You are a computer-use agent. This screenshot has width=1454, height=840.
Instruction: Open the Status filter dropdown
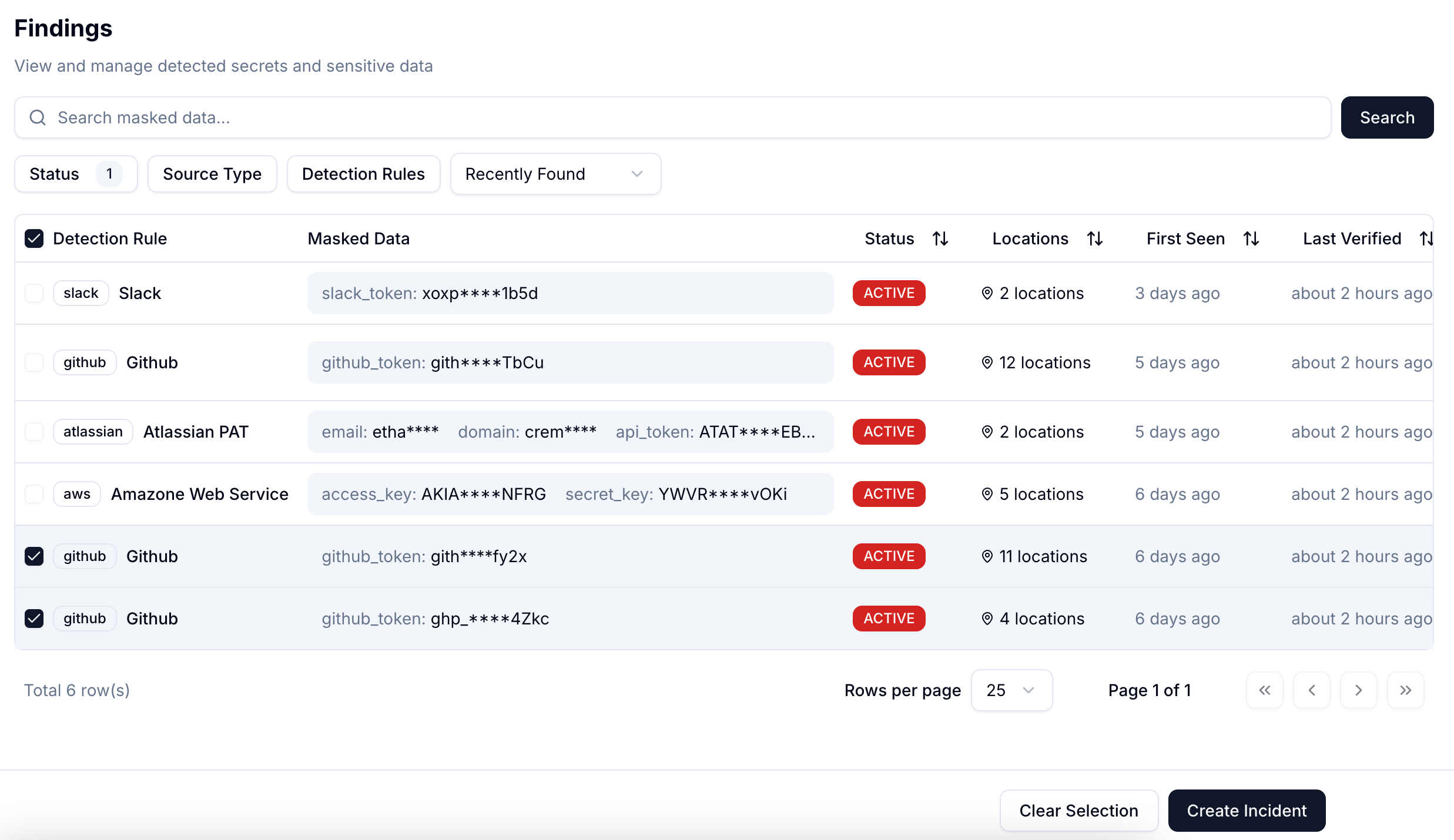pyautogui.click(x=75, y=174)
